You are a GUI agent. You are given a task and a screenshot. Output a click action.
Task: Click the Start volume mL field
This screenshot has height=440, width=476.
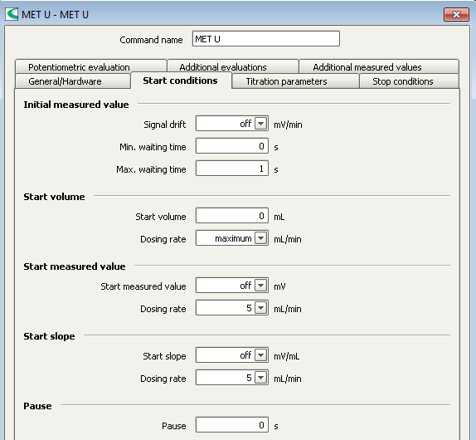(232, 216)
